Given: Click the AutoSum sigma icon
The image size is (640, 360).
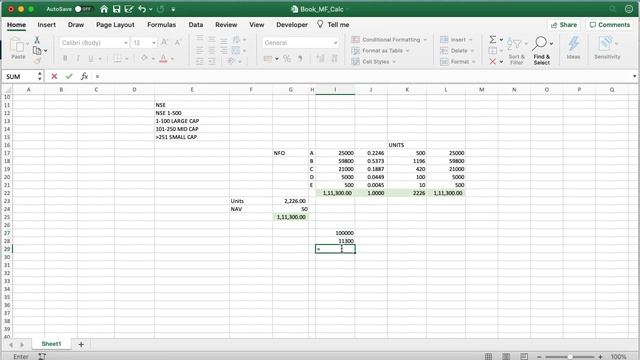Looking at the screenshot, I should click(493, 40).
